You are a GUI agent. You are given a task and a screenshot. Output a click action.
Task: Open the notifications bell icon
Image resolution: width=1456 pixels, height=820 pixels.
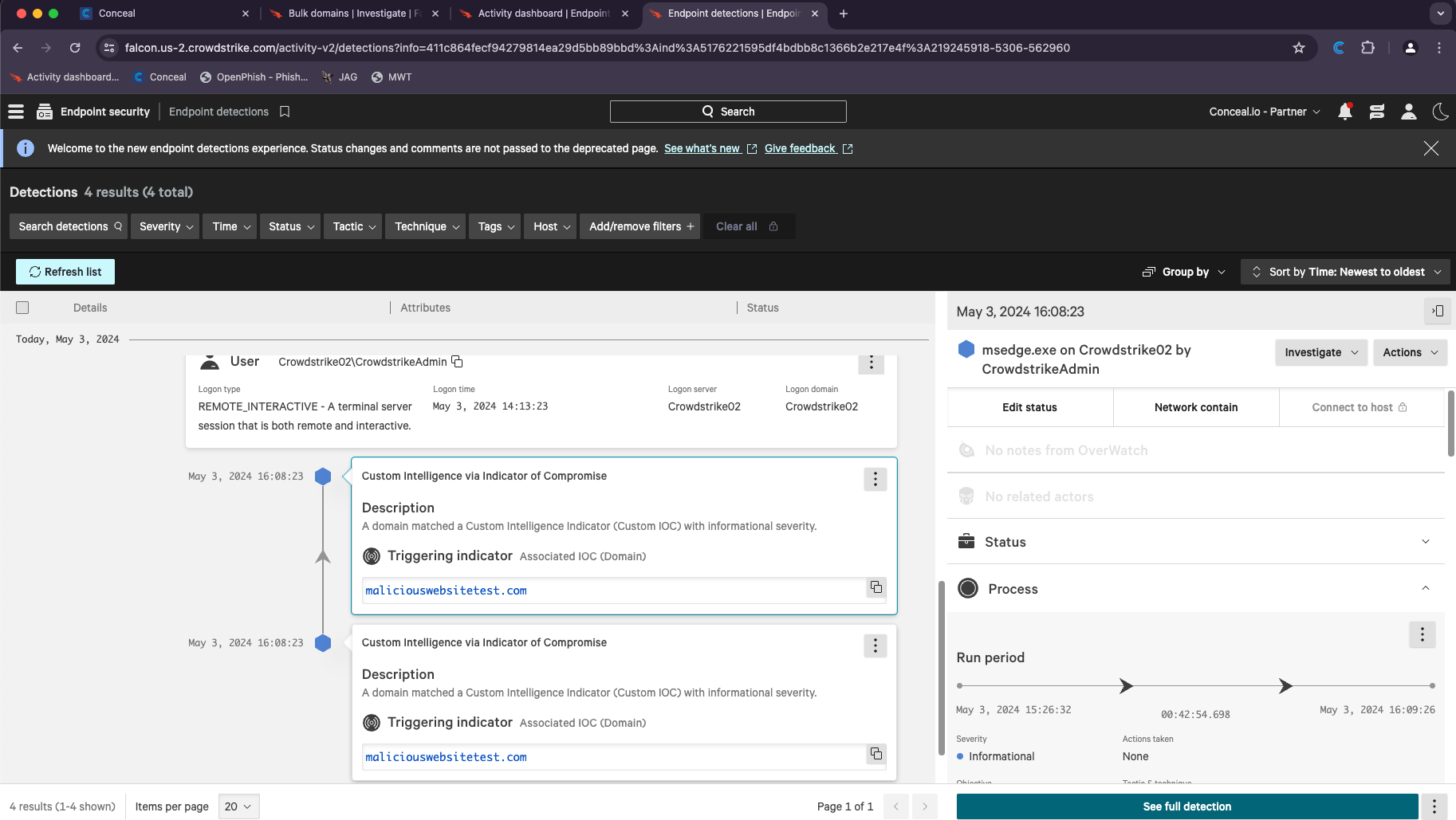pyautogui.click(x=1345, y=112)
